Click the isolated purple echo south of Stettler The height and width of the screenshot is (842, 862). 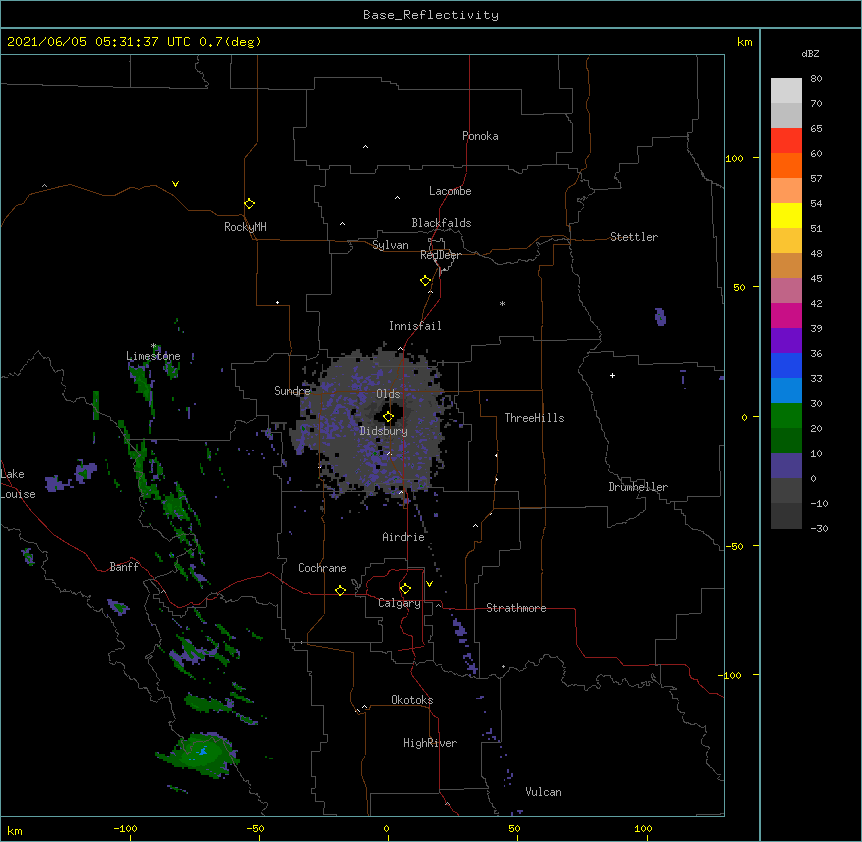(x=660, y=317)
